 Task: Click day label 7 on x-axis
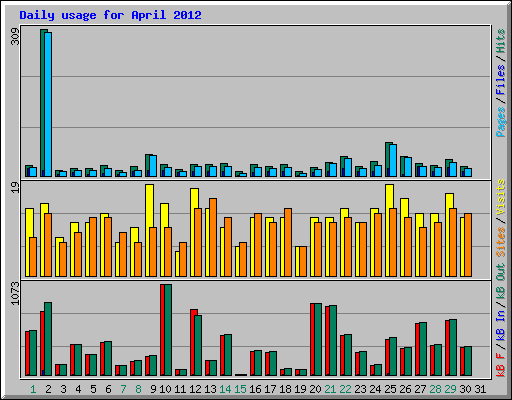point(123,389)
